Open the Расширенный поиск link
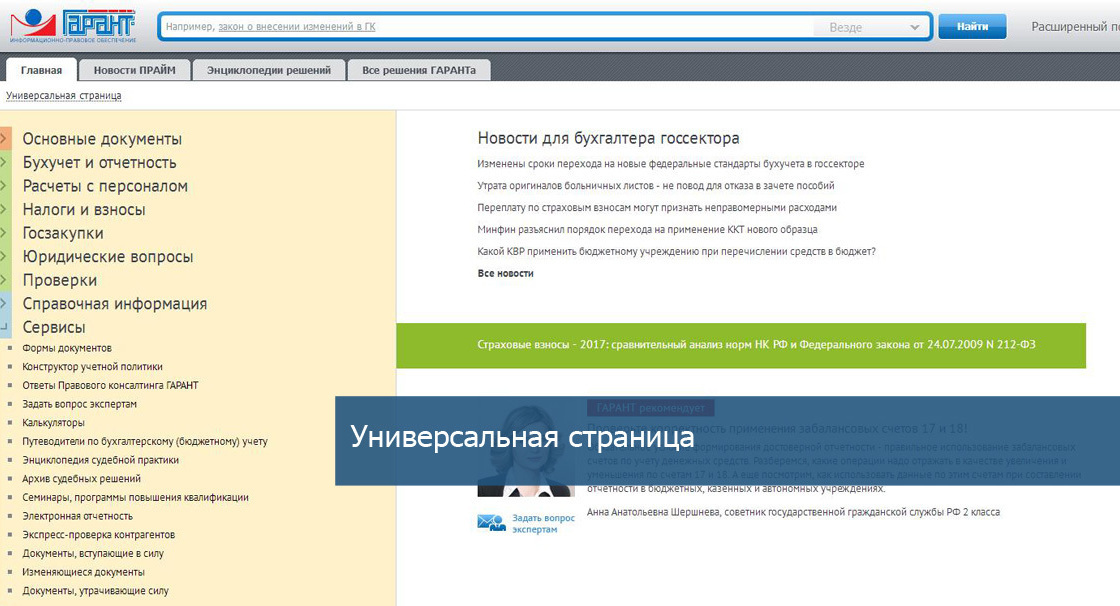1120x606 pixels. tap(1075, 26)
